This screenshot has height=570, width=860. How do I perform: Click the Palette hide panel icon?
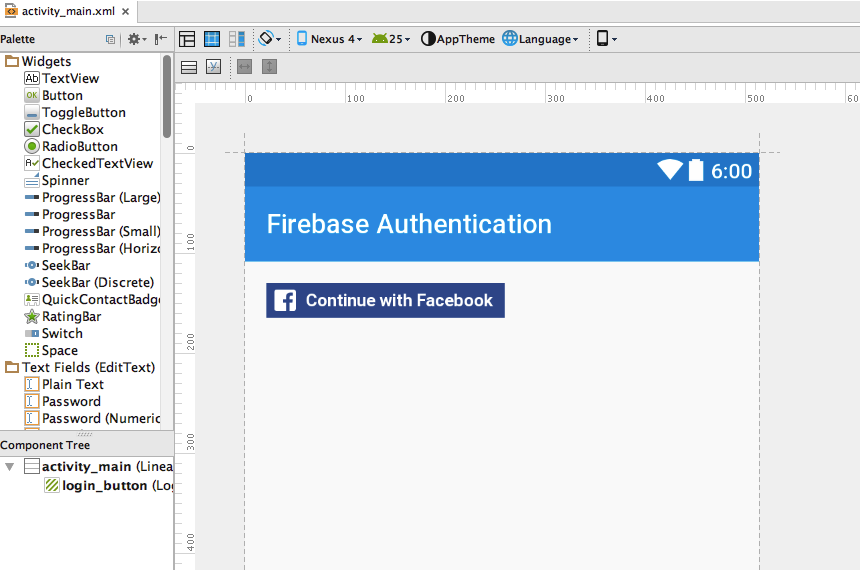click(161, 39)
